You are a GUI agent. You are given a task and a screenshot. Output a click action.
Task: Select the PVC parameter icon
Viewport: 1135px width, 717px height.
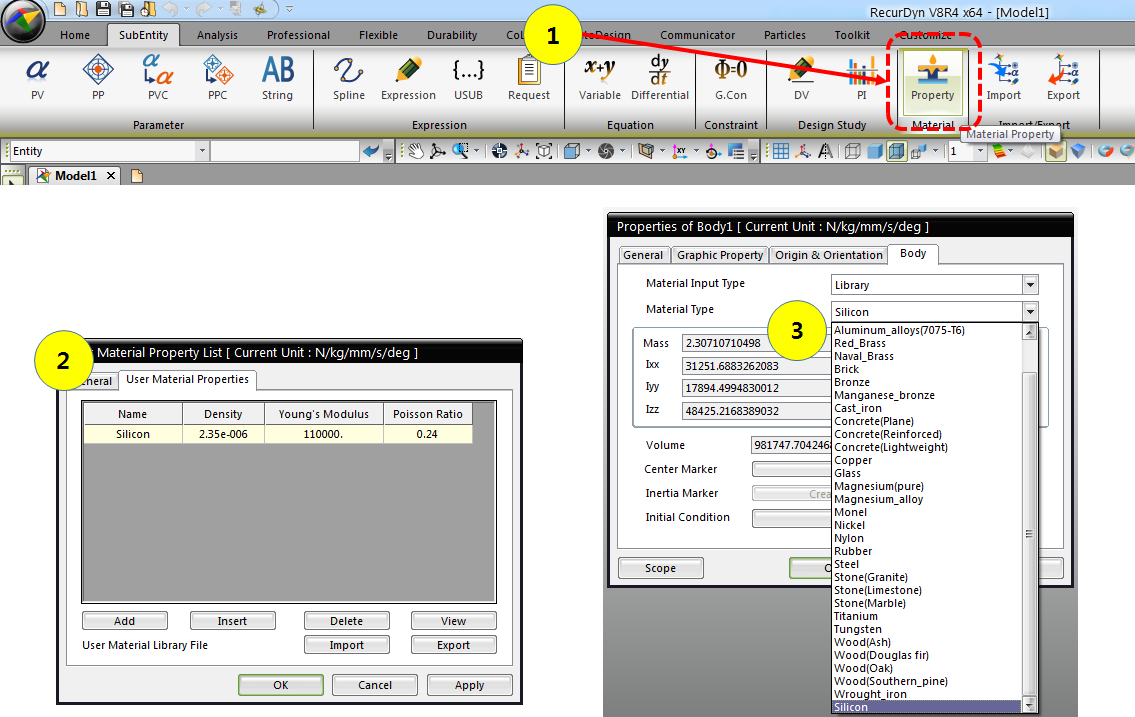pyautogui.click(x=158, y=78)
